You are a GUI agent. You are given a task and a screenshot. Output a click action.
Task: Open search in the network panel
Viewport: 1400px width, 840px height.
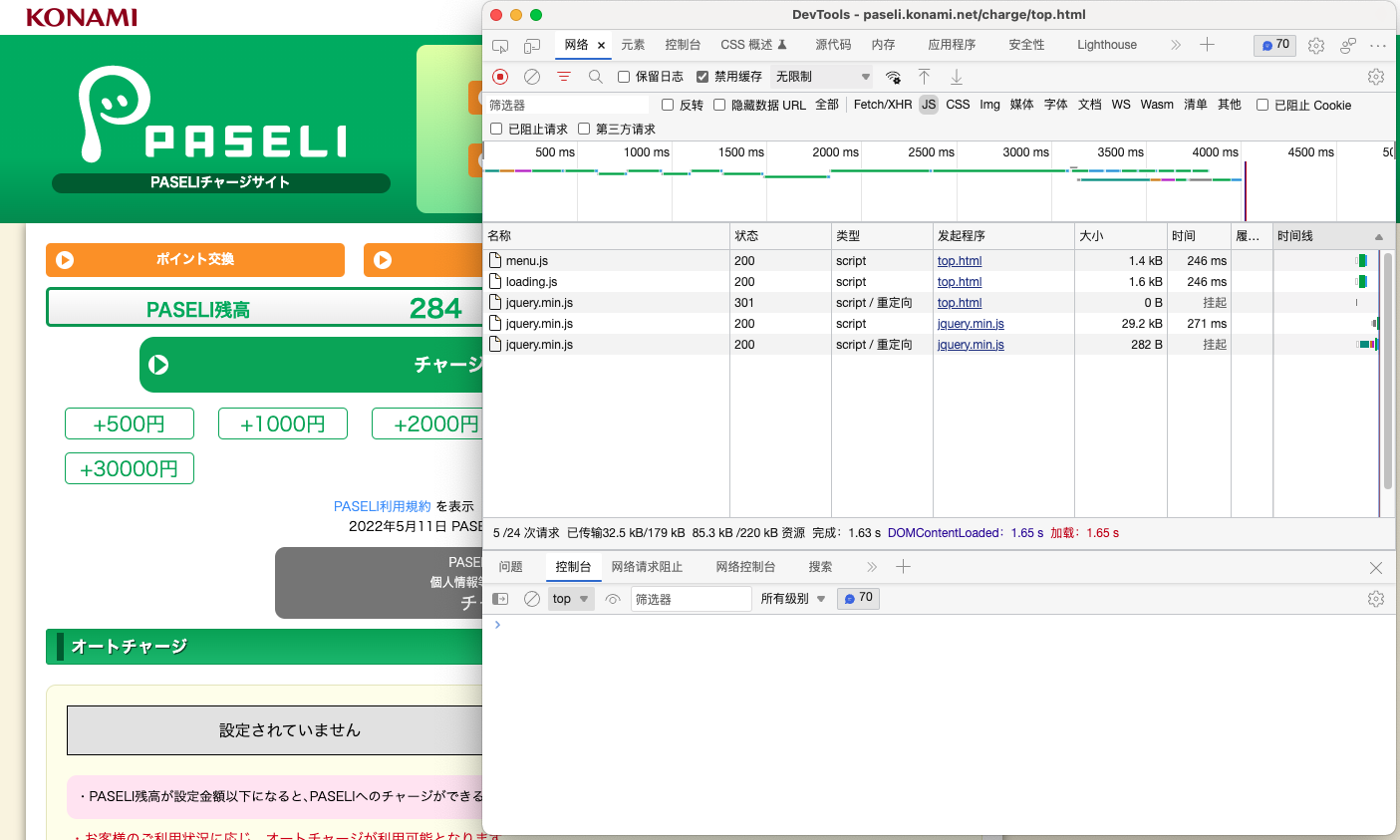595,77
